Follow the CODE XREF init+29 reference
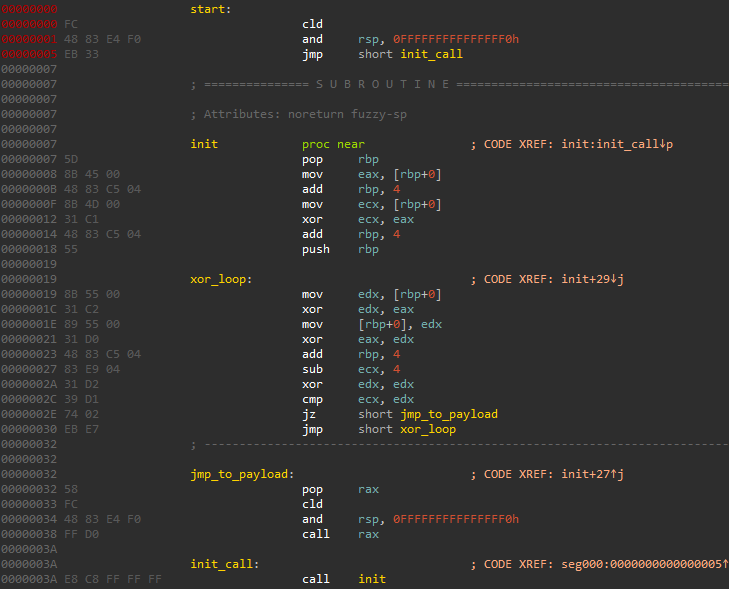 pyautogui.click(x=592, y=279)
